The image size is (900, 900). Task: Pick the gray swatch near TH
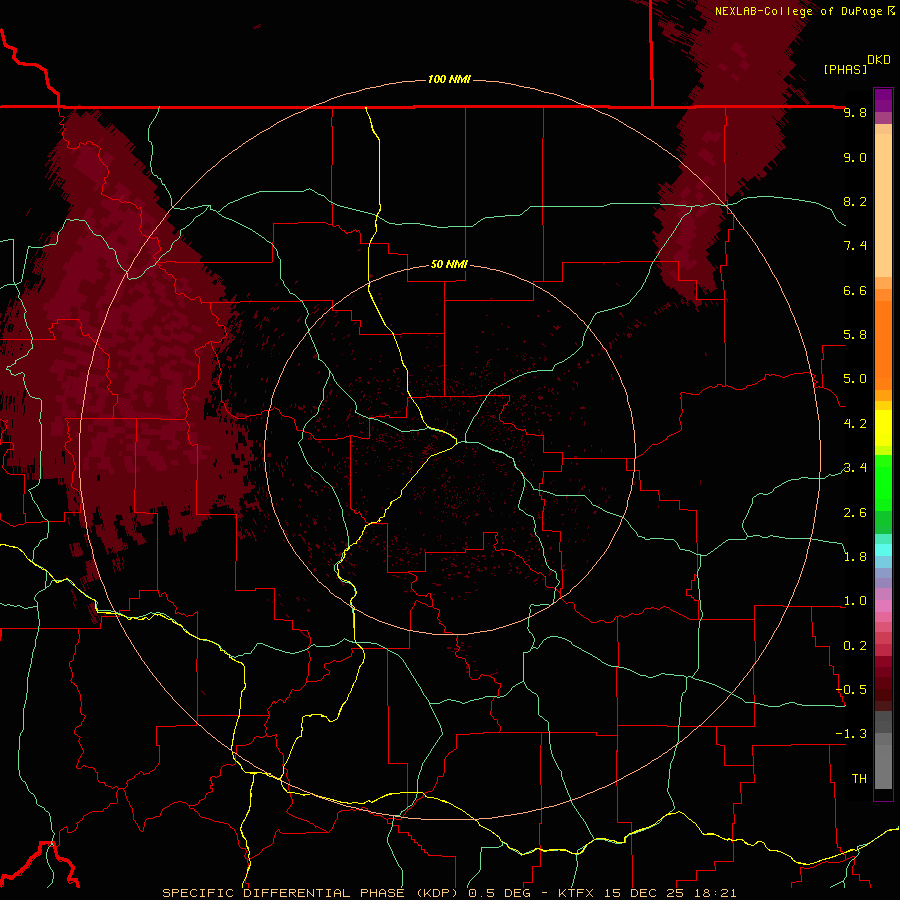pos(883,766)
